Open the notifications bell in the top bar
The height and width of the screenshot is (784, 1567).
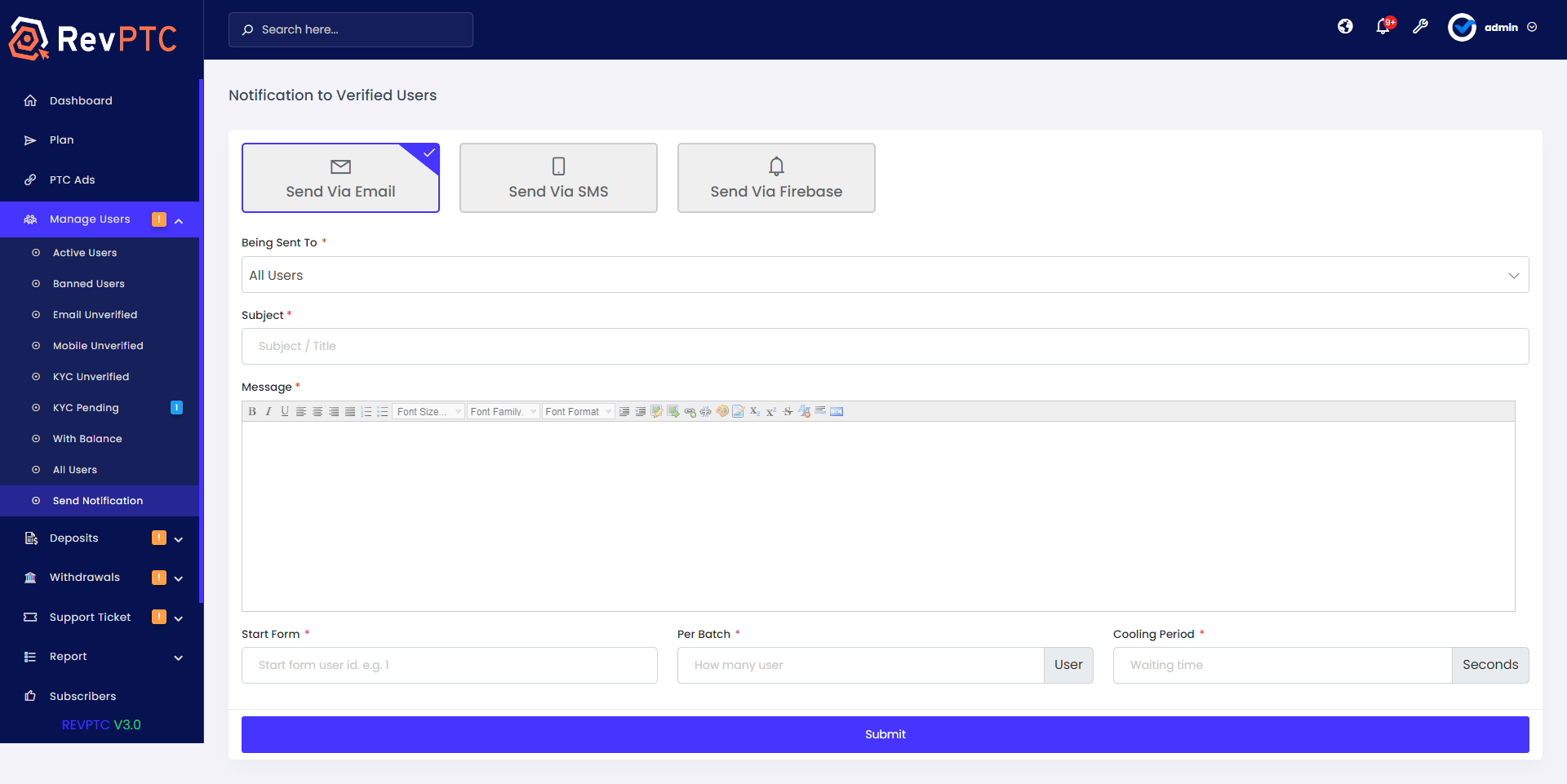pos(1383,27)
